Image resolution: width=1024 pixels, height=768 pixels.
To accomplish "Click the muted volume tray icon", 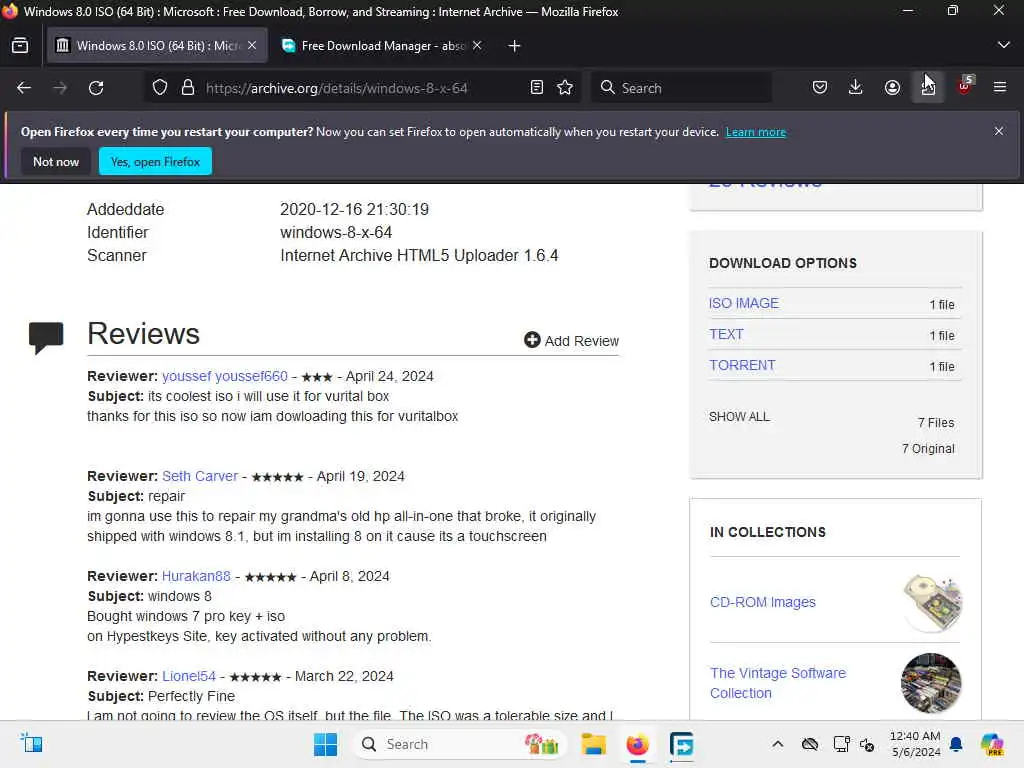I will tap(867, 744).
